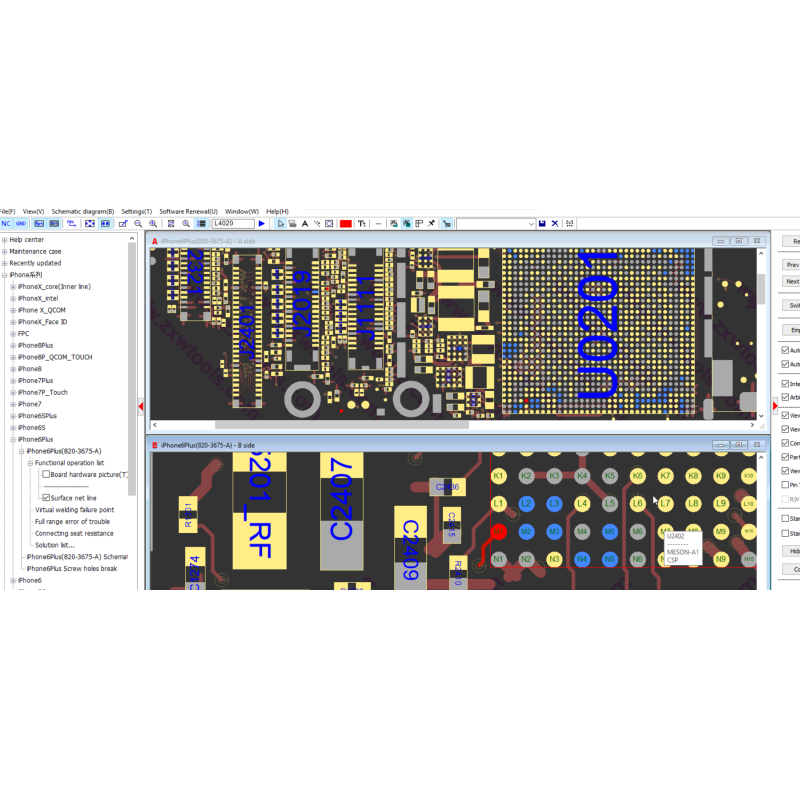Select the arrow pointer tool

[x=281, y=224]
